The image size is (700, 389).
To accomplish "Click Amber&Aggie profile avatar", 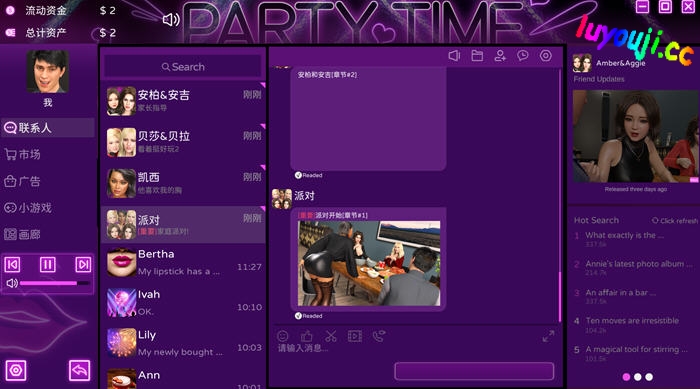I will click(x=583, y=63).
